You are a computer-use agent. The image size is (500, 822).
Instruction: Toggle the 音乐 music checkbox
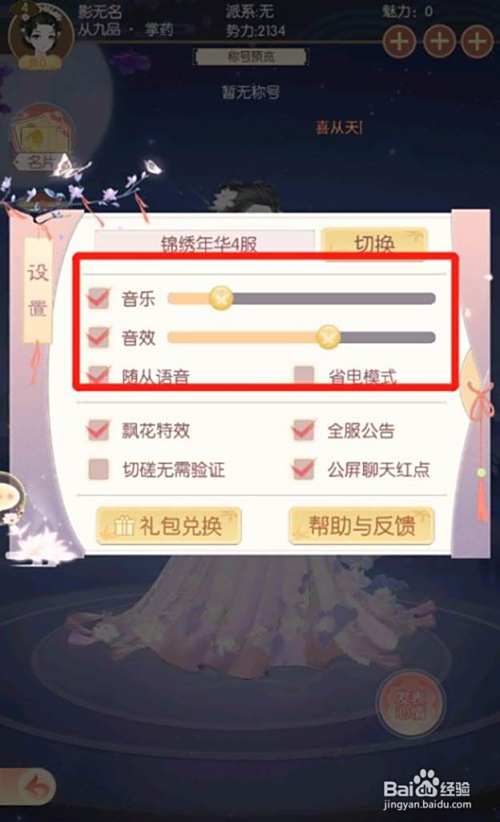(98, 298)
